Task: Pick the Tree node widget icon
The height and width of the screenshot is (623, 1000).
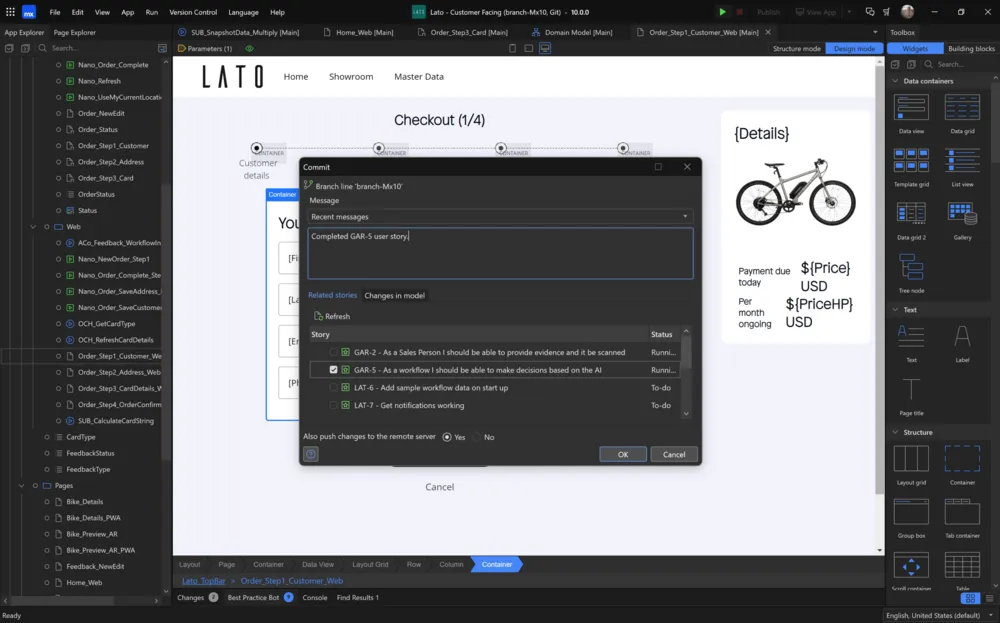Action: [911, 267]
